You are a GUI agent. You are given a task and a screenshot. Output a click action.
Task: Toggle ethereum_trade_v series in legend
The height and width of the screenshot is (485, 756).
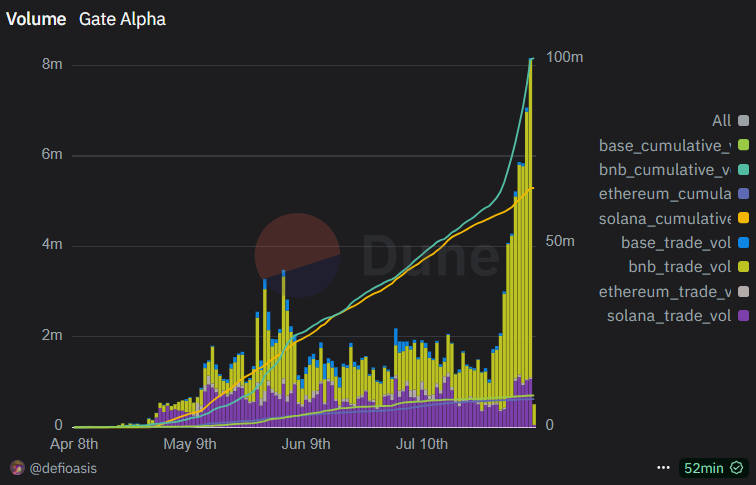tap(674, 292)
